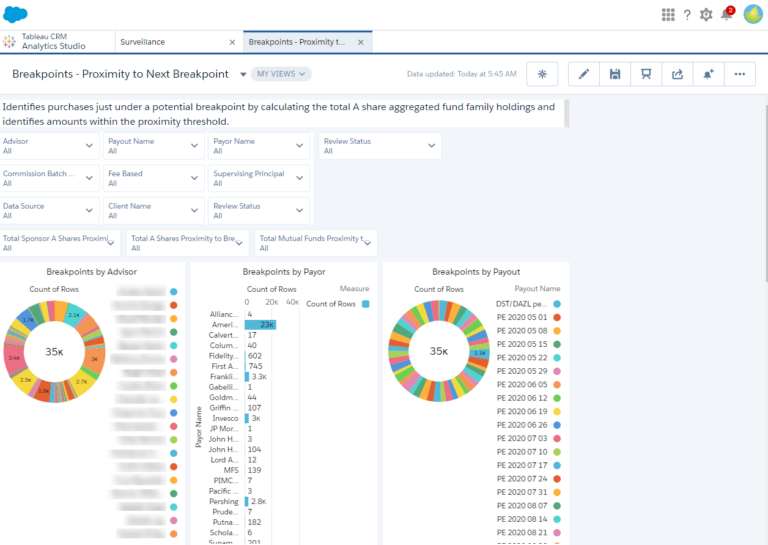768x545 pixels.
Task: Switch to the Surveillance tab
Action: pos(143,42)
